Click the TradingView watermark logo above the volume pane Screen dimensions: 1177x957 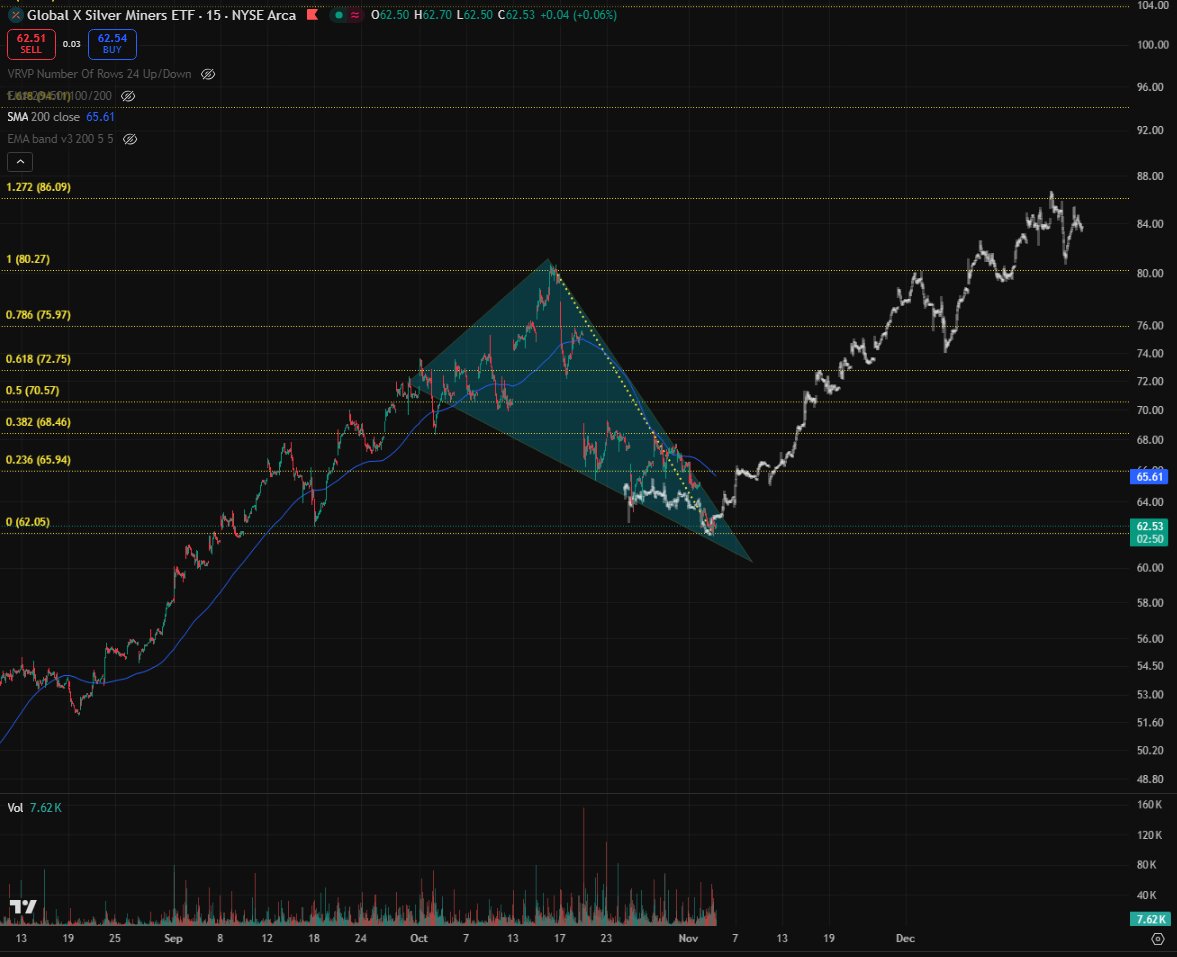point(25,905)
